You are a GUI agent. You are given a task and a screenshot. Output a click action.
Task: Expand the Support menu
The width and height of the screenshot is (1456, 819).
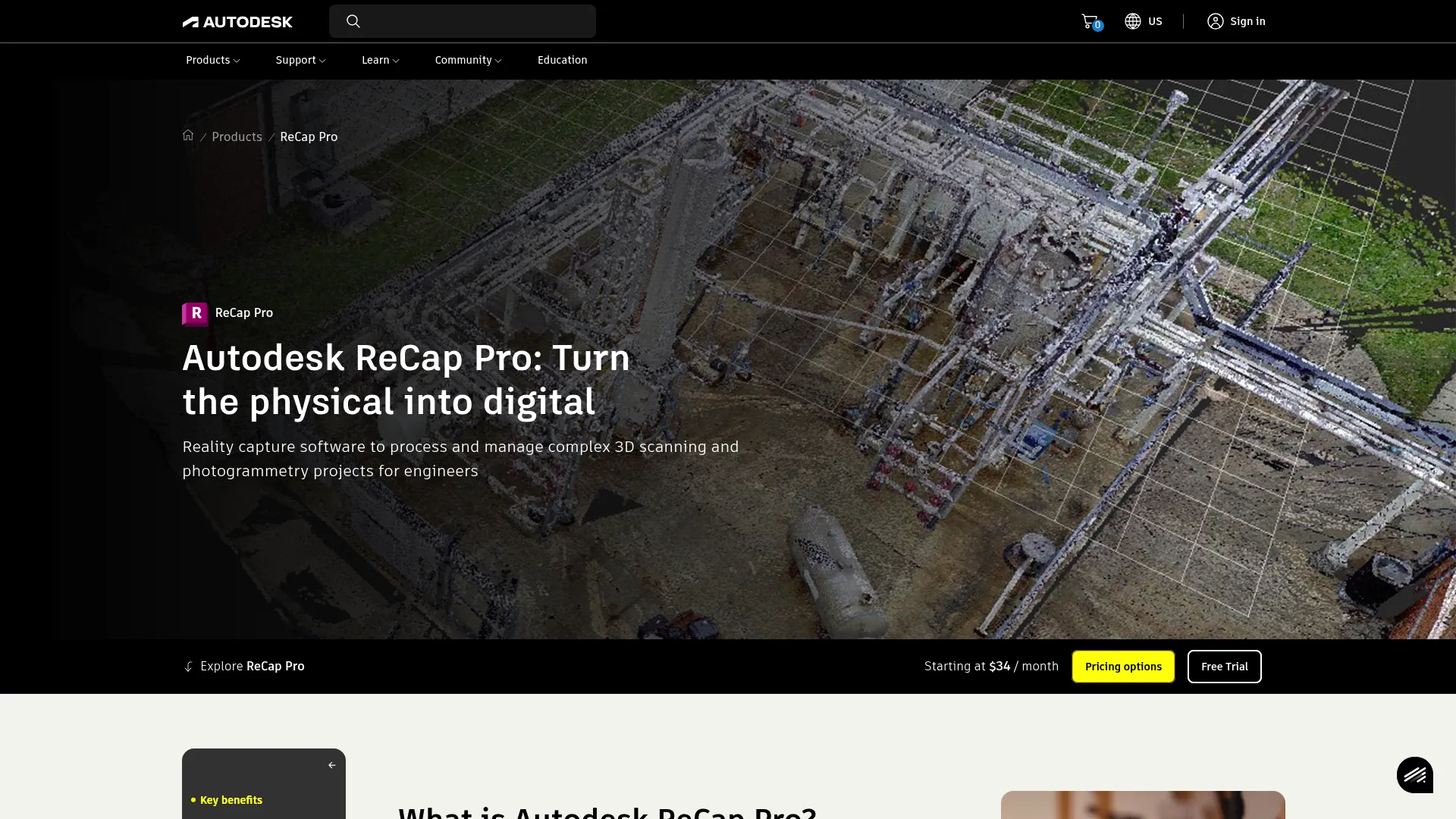[300, 60]
